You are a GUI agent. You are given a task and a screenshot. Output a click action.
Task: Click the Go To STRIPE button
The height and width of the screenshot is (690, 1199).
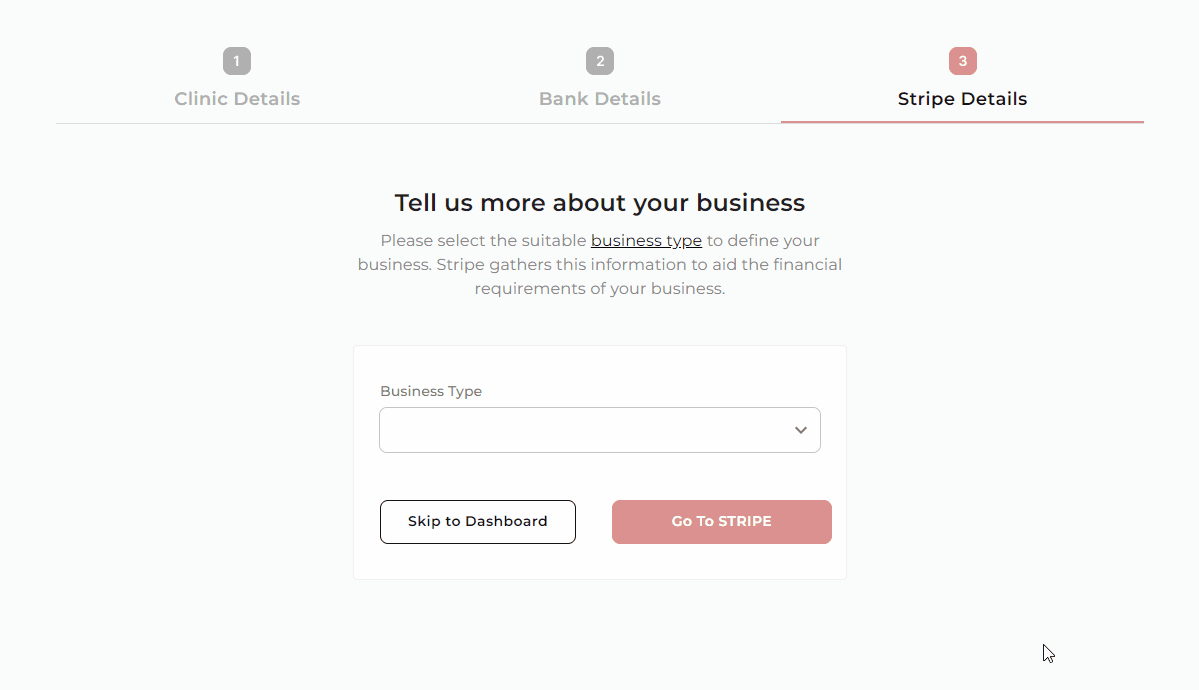(x=721, y=522)
